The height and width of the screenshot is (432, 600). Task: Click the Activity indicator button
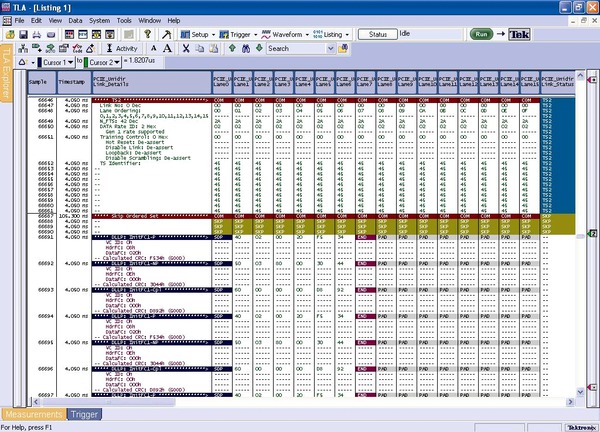tap(121, 47)
